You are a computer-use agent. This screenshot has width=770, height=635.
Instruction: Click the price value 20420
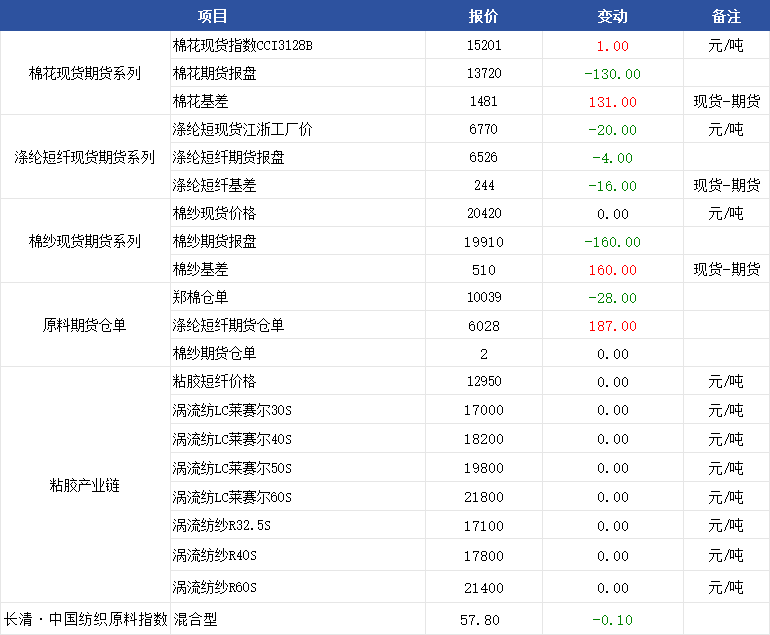coord(484,214)
